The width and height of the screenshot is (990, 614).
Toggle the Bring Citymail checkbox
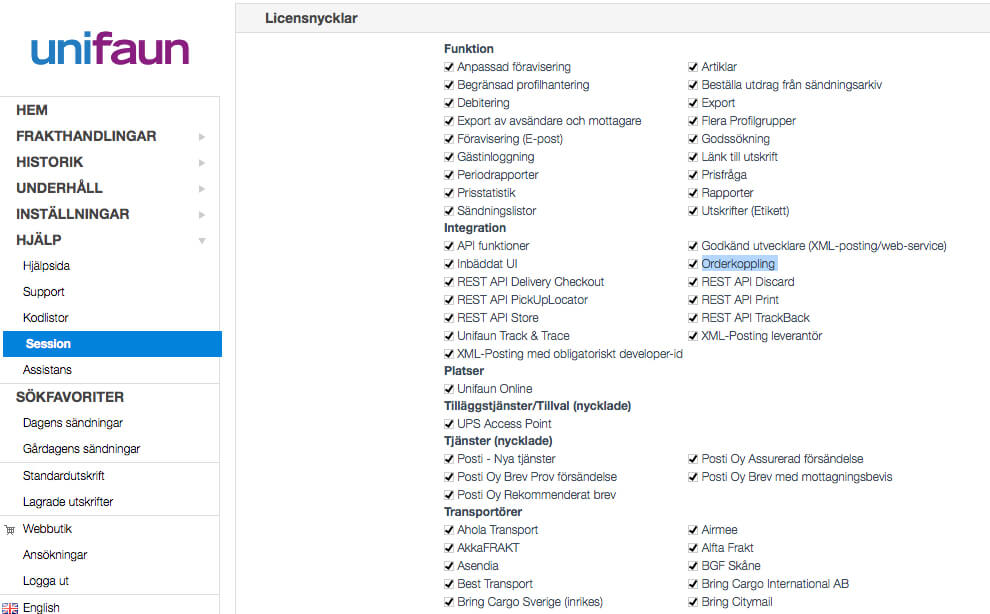click(693, 602)
